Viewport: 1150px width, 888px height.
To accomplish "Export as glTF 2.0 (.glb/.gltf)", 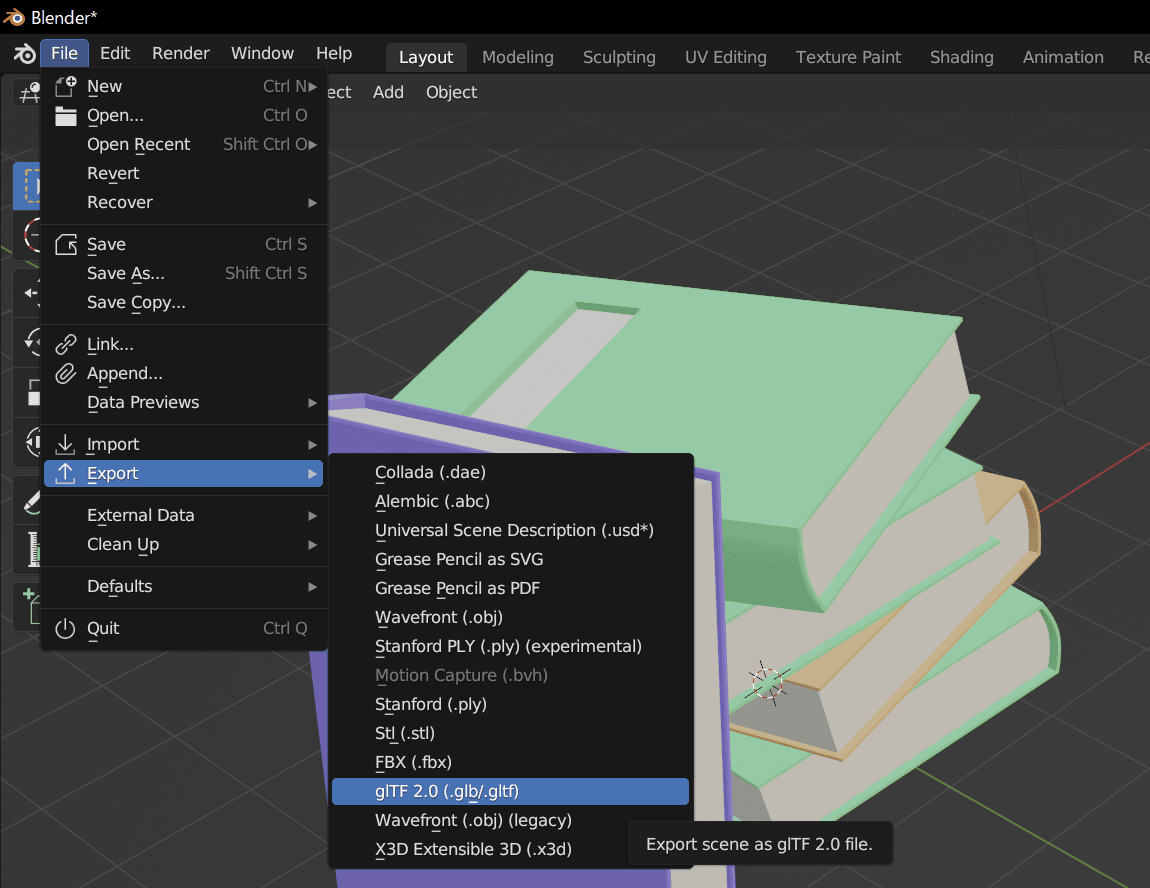I will [x=510, y=791].
